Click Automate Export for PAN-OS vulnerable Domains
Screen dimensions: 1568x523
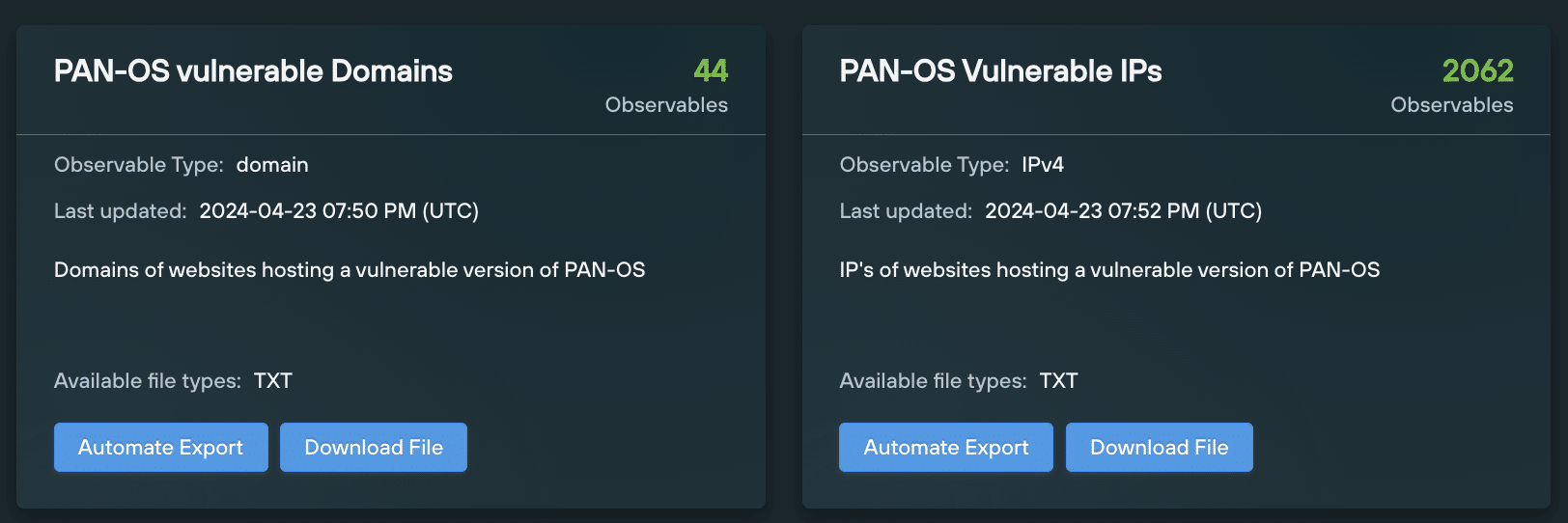point(161,448)
